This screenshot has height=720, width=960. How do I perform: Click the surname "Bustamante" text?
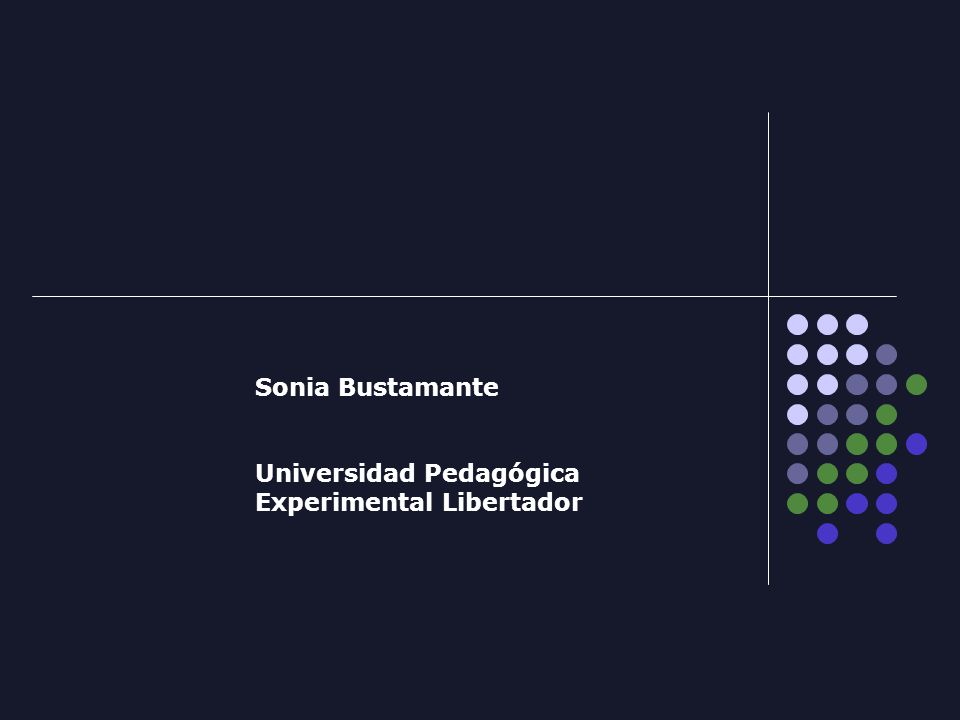[x=419, y=388]
